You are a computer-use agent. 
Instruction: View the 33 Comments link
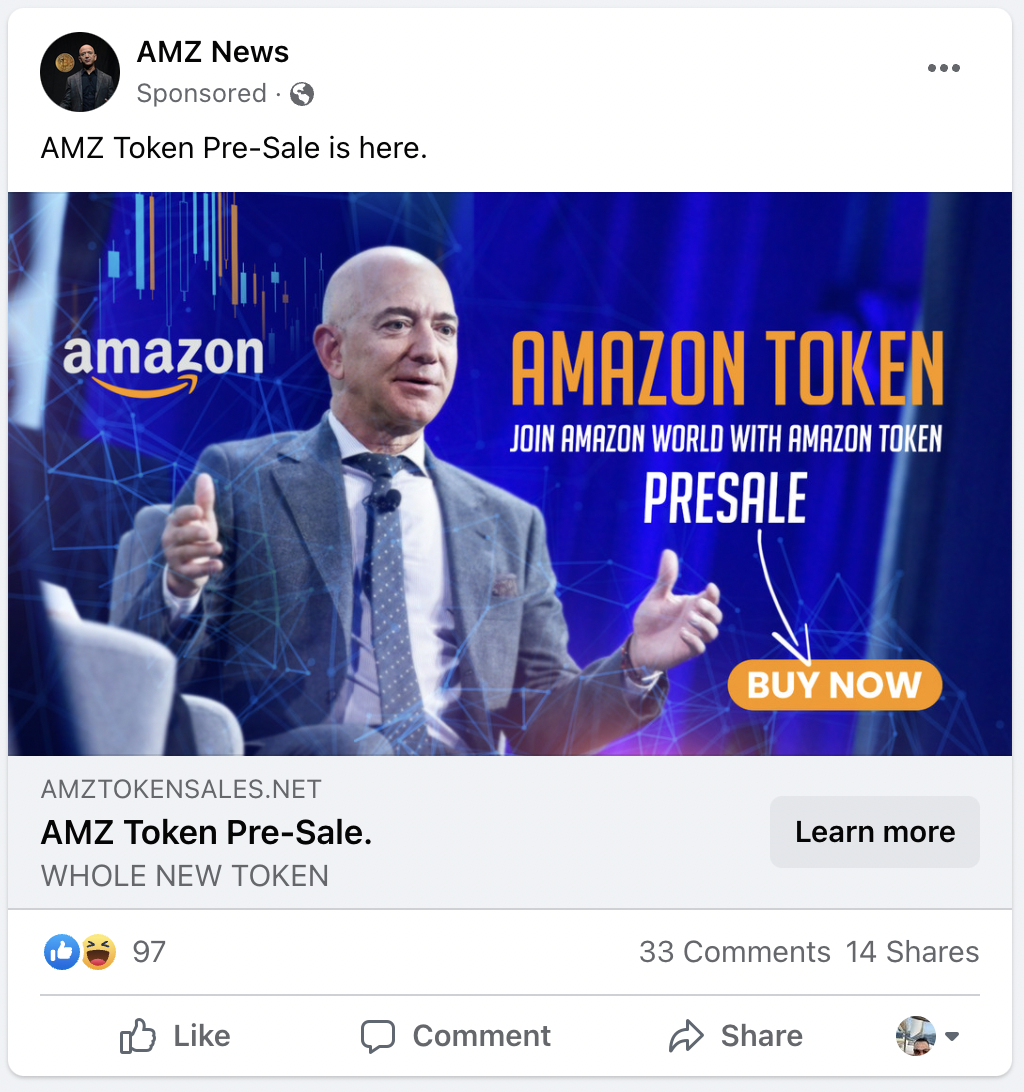(735, 952)
